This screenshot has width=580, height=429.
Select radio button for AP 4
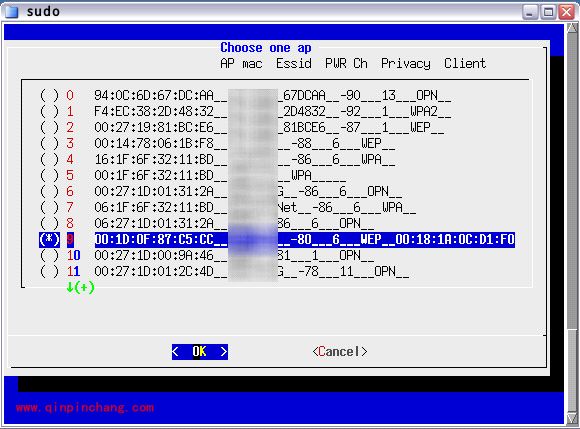[x=49, y=159]
